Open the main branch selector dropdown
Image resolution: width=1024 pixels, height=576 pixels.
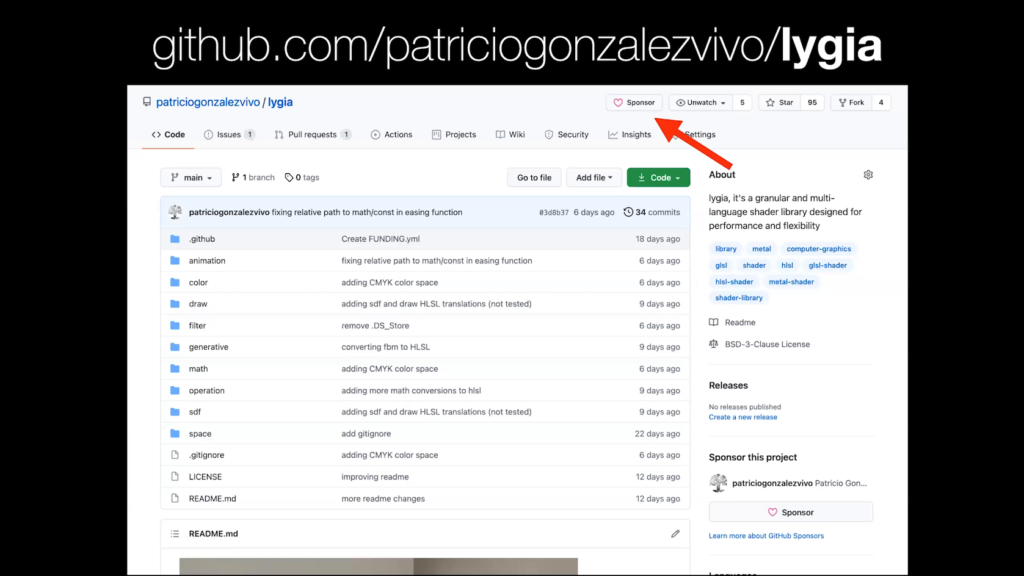tap(191, 178)
